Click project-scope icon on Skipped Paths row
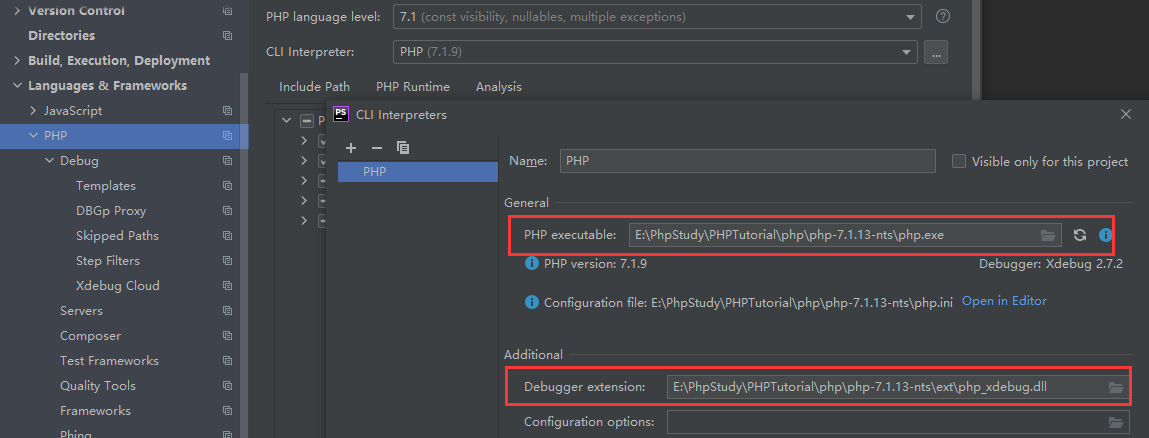The width and height of the screenshot is (1149, 438). click(x=228, y=236)
